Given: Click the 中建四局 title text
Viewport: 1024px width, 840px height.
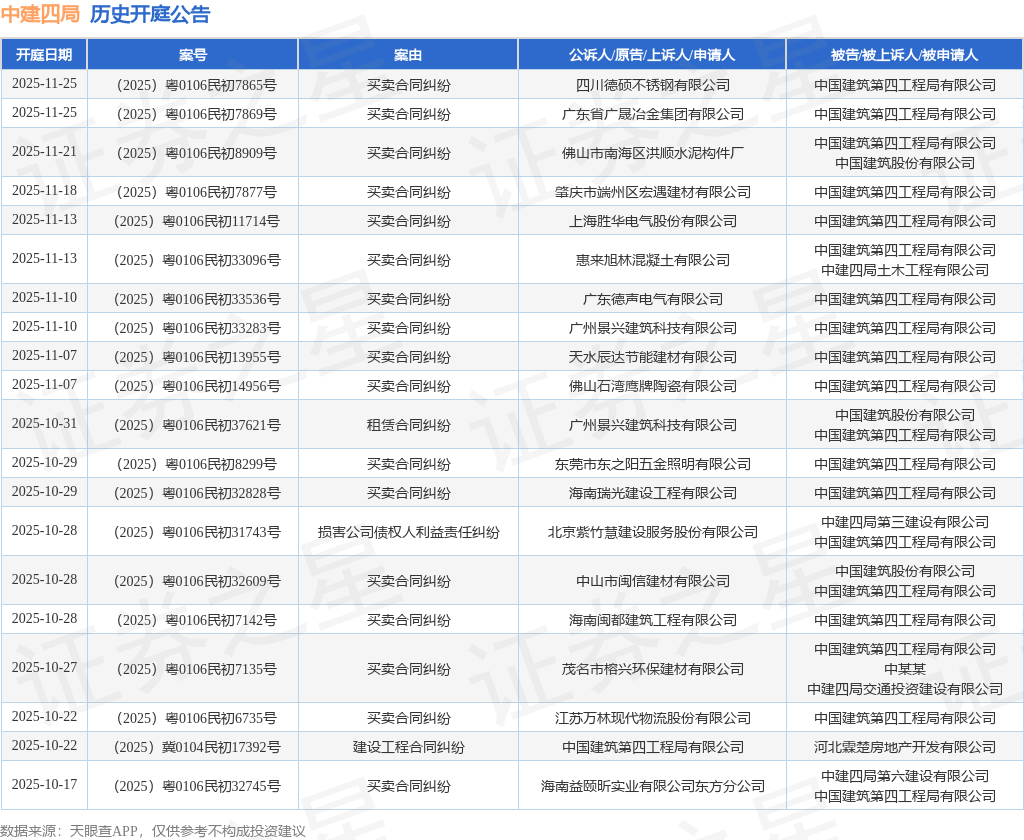Looking at the screenshot, I should pos(40,14).
